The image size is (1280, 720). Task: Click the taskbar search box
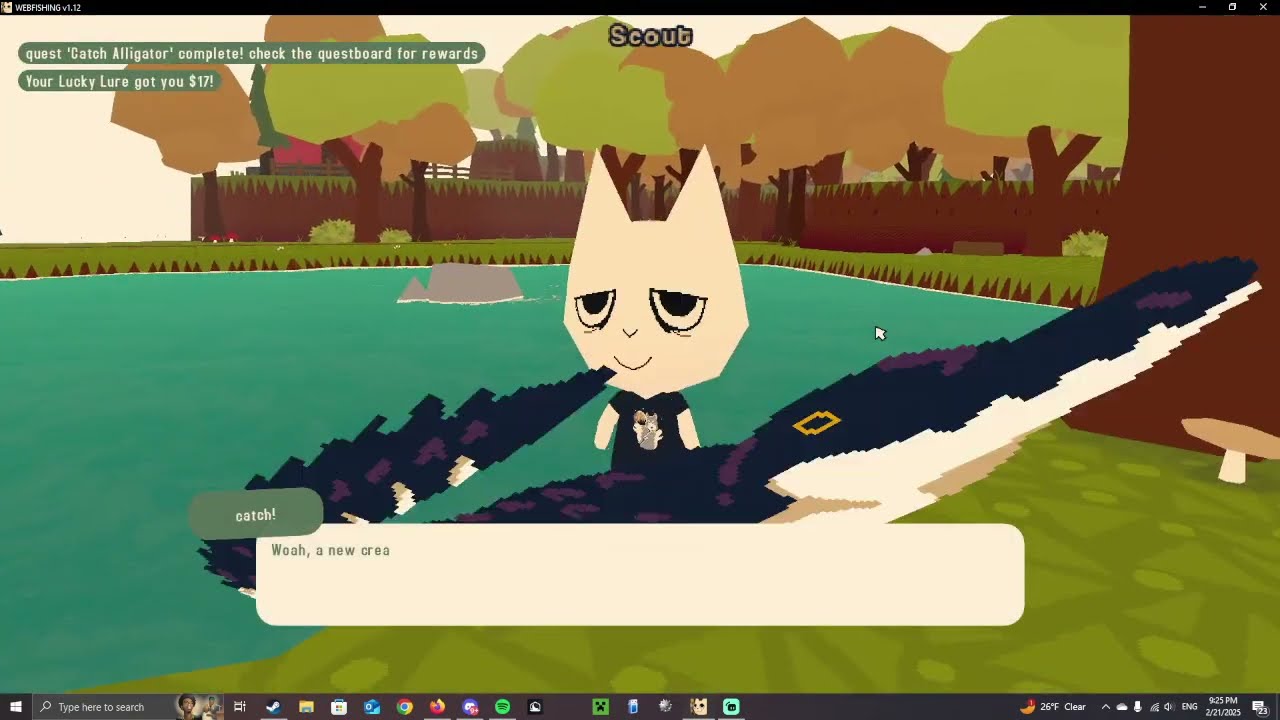pyautogui.click(x=127, y=707)
